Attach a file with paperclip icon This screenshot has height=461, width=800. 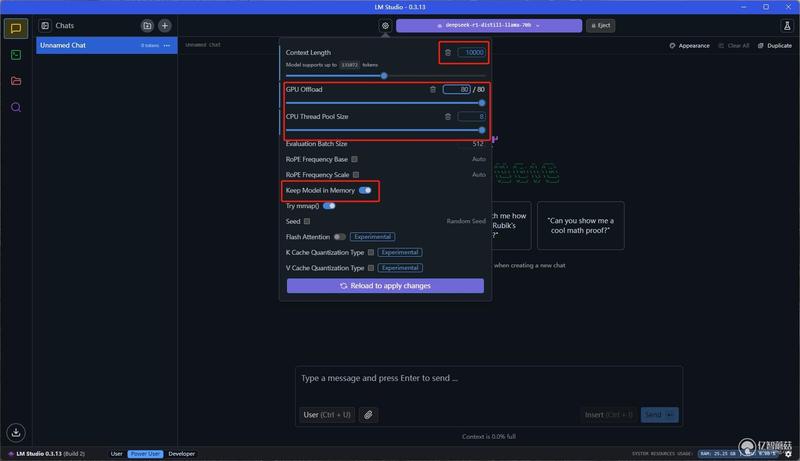click(x=368, y=415)
